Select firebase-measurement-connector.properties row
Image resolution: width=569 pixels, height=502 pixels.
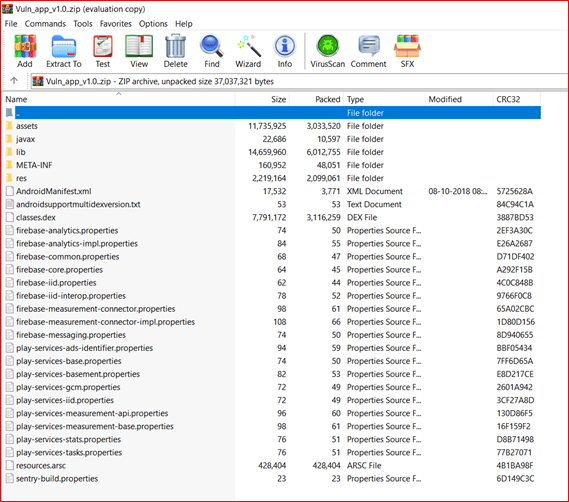tap(272, 309)
